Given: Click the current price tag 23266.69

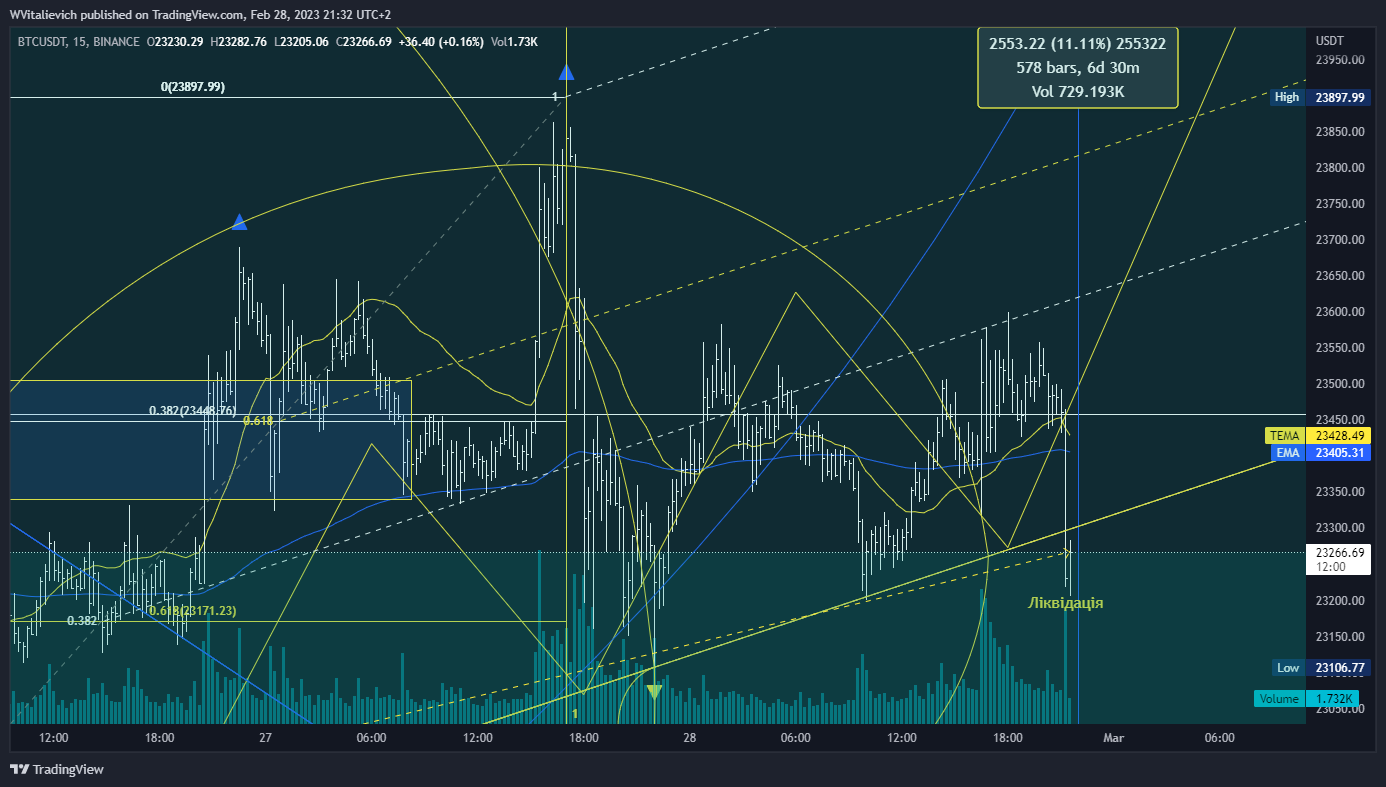Looking at the screenshot, I should point(1338,559).
